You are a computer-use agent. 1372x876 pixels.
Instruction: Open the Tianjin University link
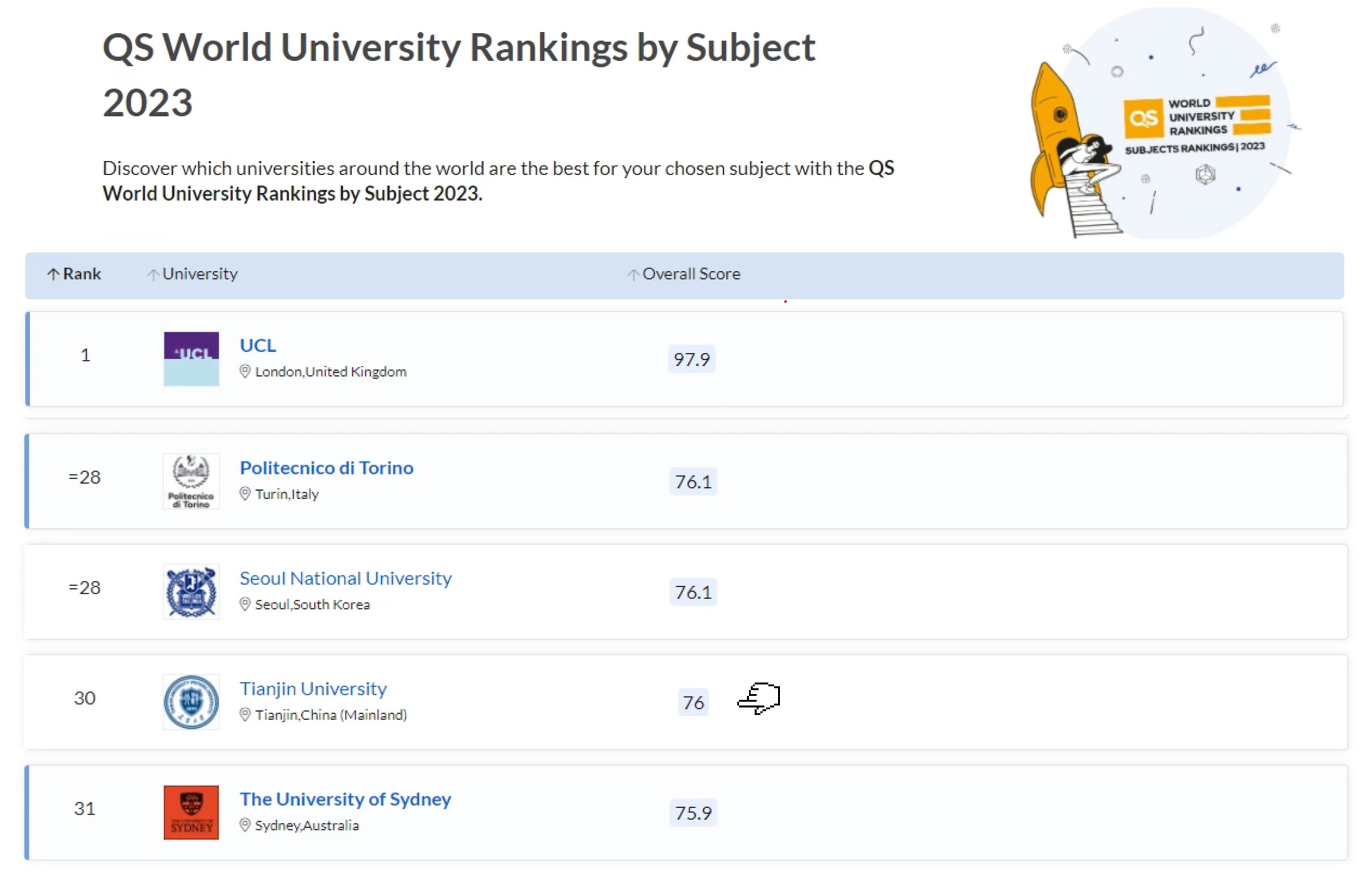point(313,689)
